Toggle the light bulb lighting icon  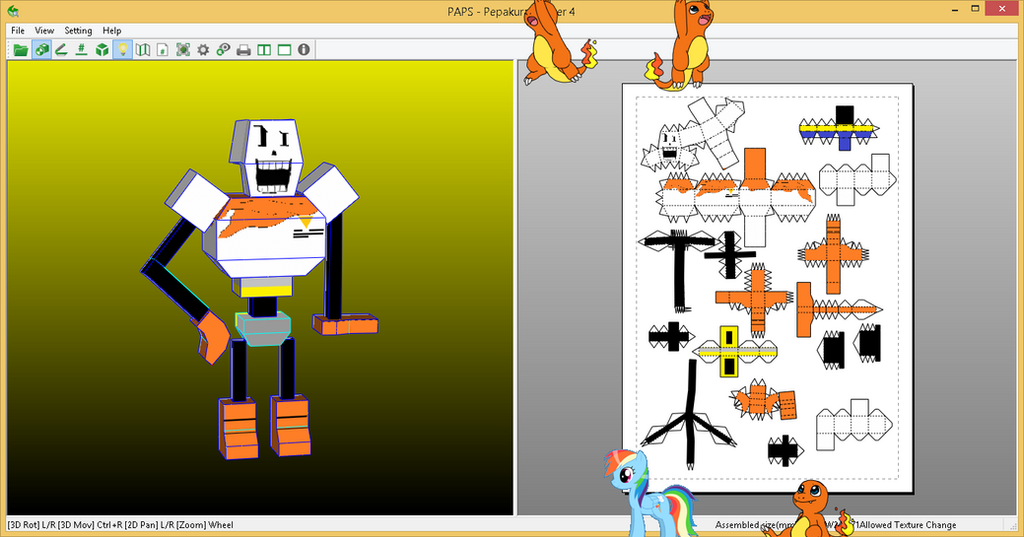coord(122,50)
